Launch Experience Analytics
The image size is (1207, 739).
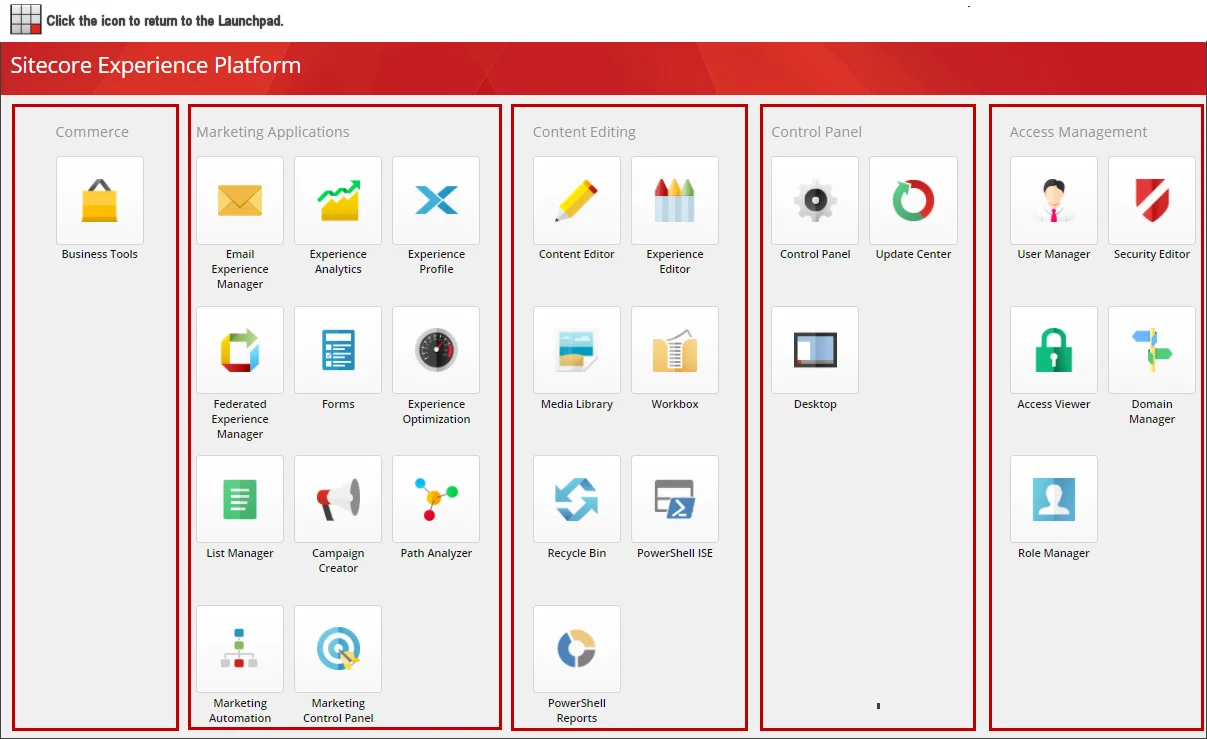[338, 200]
